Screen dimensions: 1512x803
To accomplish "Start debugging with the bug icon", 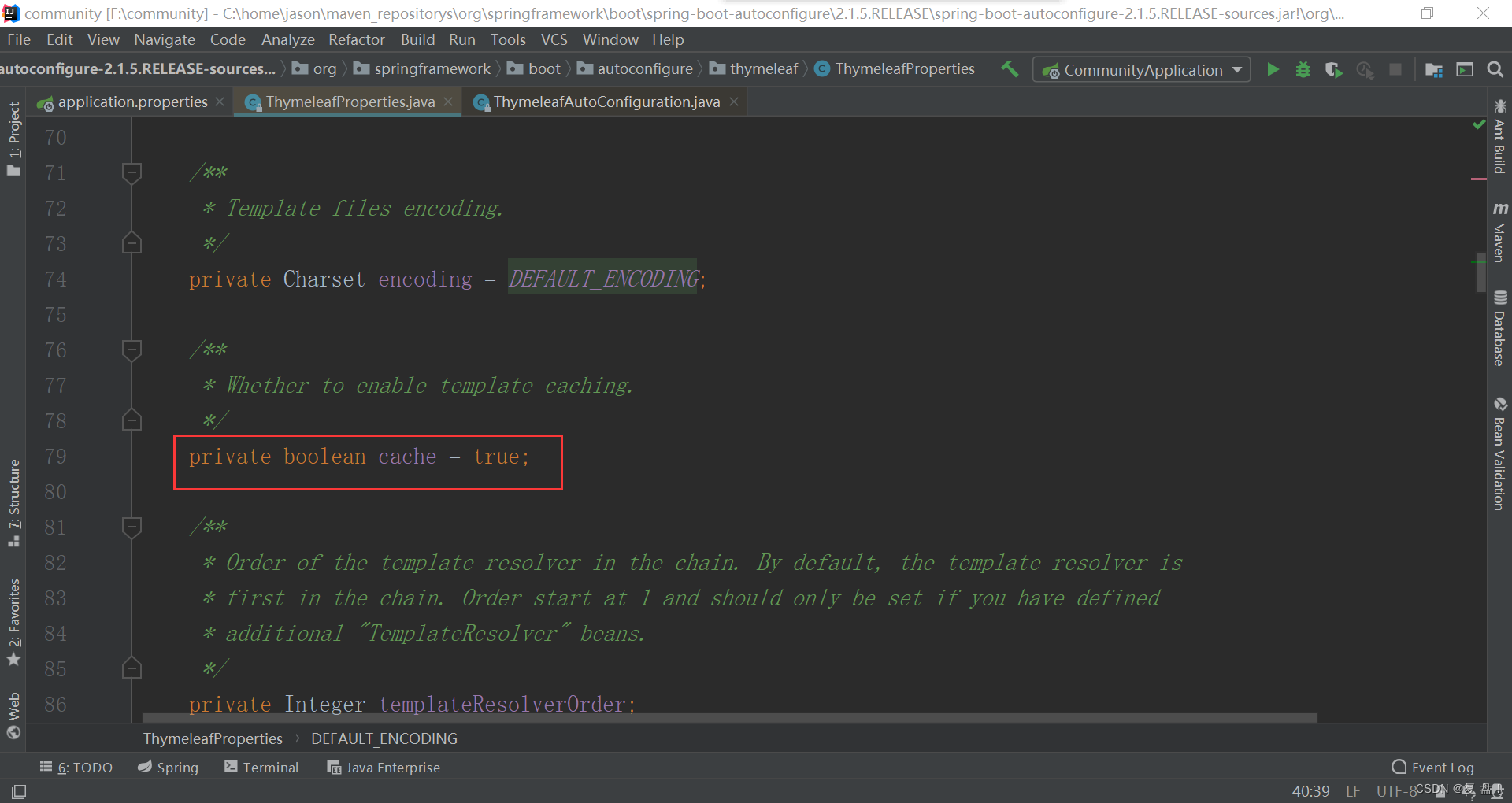I will click(x=1303, y=69).
